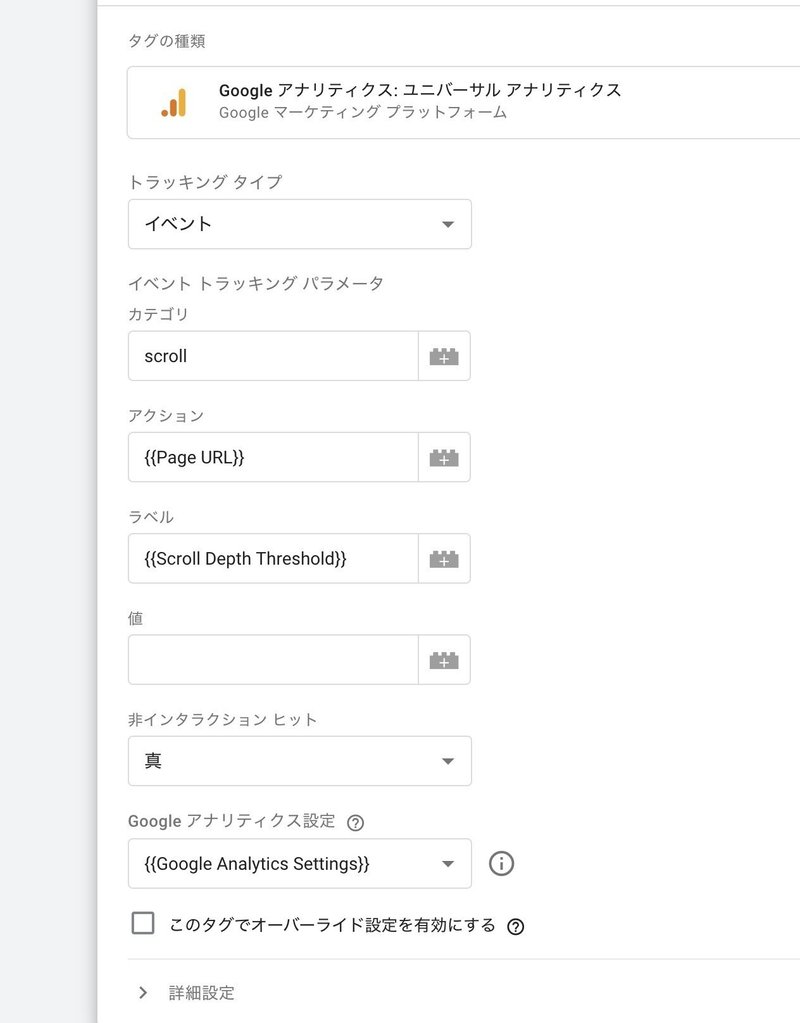This screenshot has width=800, height=1023.
Task: Open the トラッキング タイプ dropdown showing イベント
Action: coord(298,224)
